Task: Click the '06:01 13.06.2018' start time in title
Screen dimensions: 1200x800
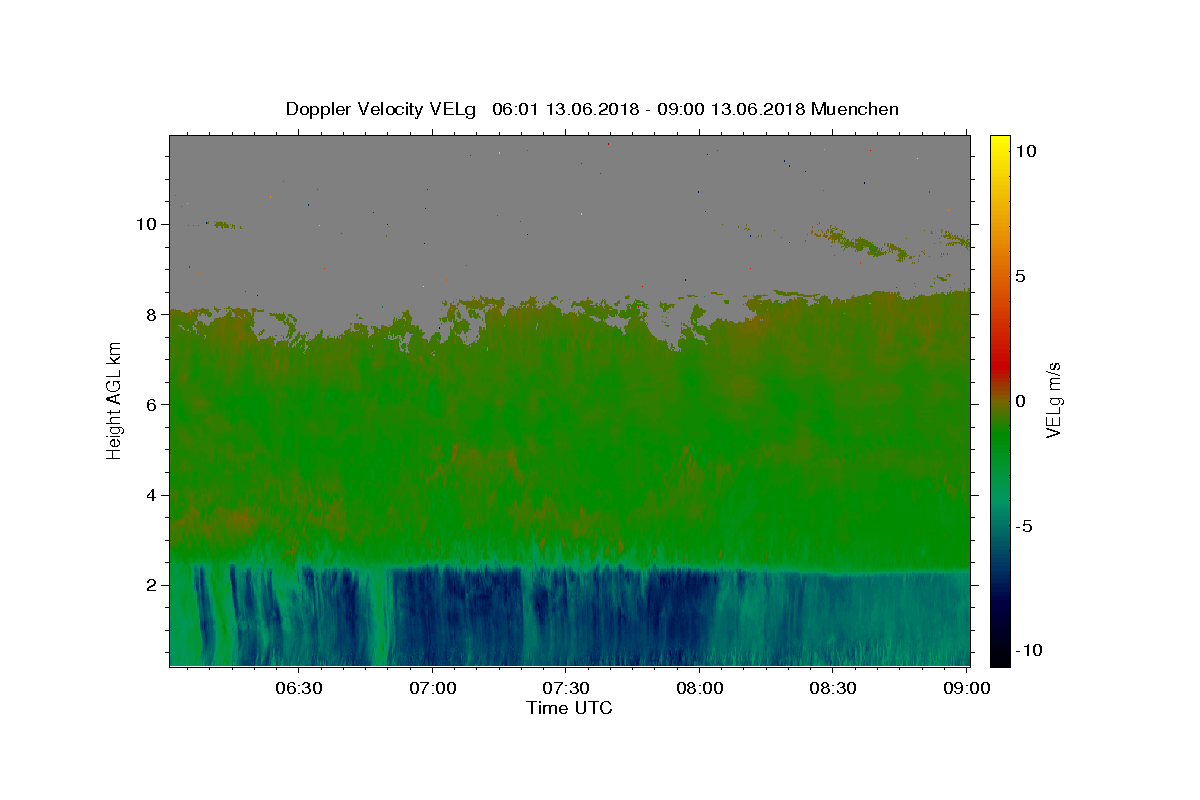Action: [566, 109]
